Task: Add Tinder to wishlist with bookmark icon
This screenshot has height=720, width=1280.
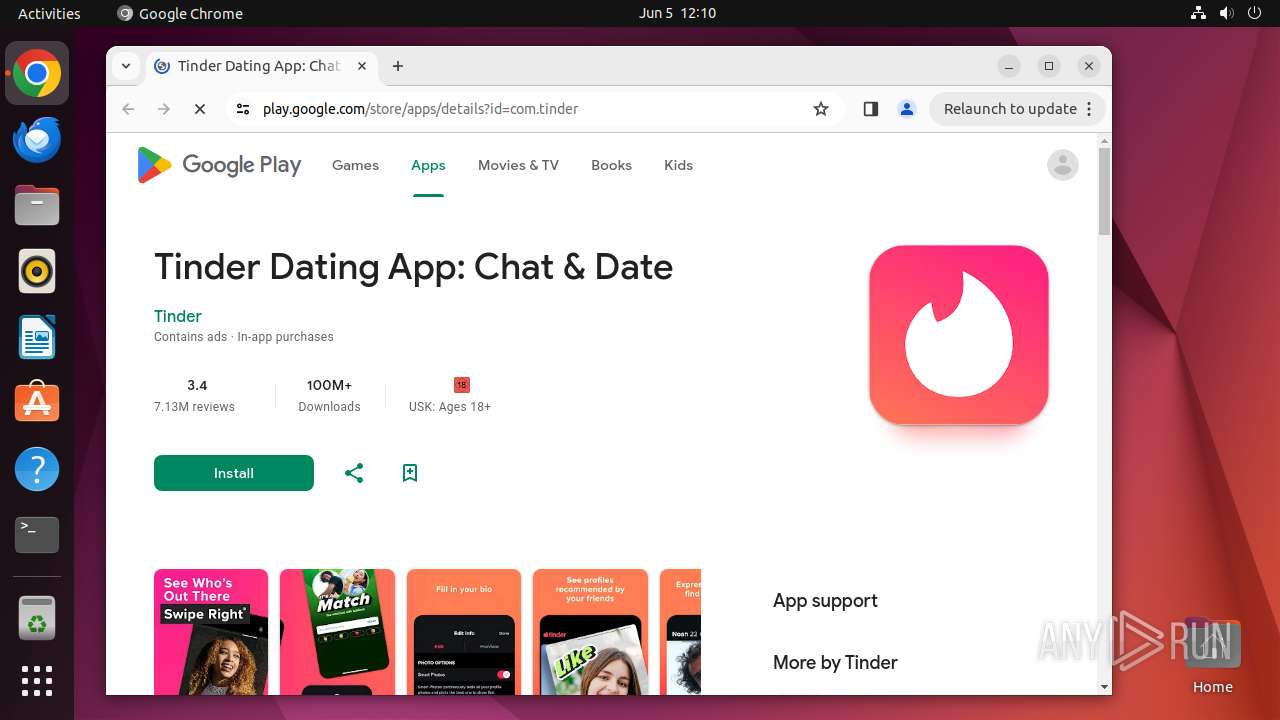Action: (x=410, y=473)
